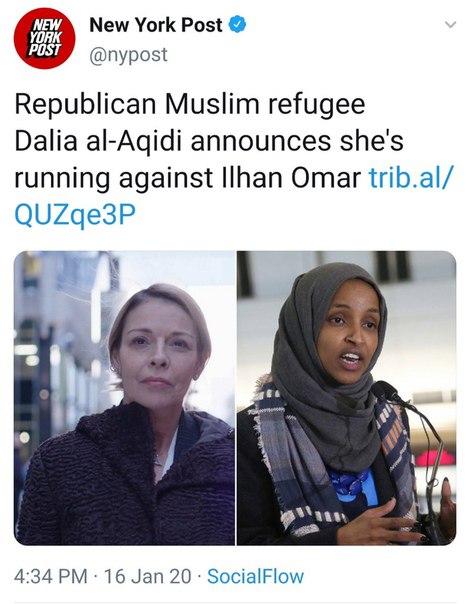Click the 4:34 PM timestamp
The width and height of the screenshot is (470, 604).
(50, 576)
